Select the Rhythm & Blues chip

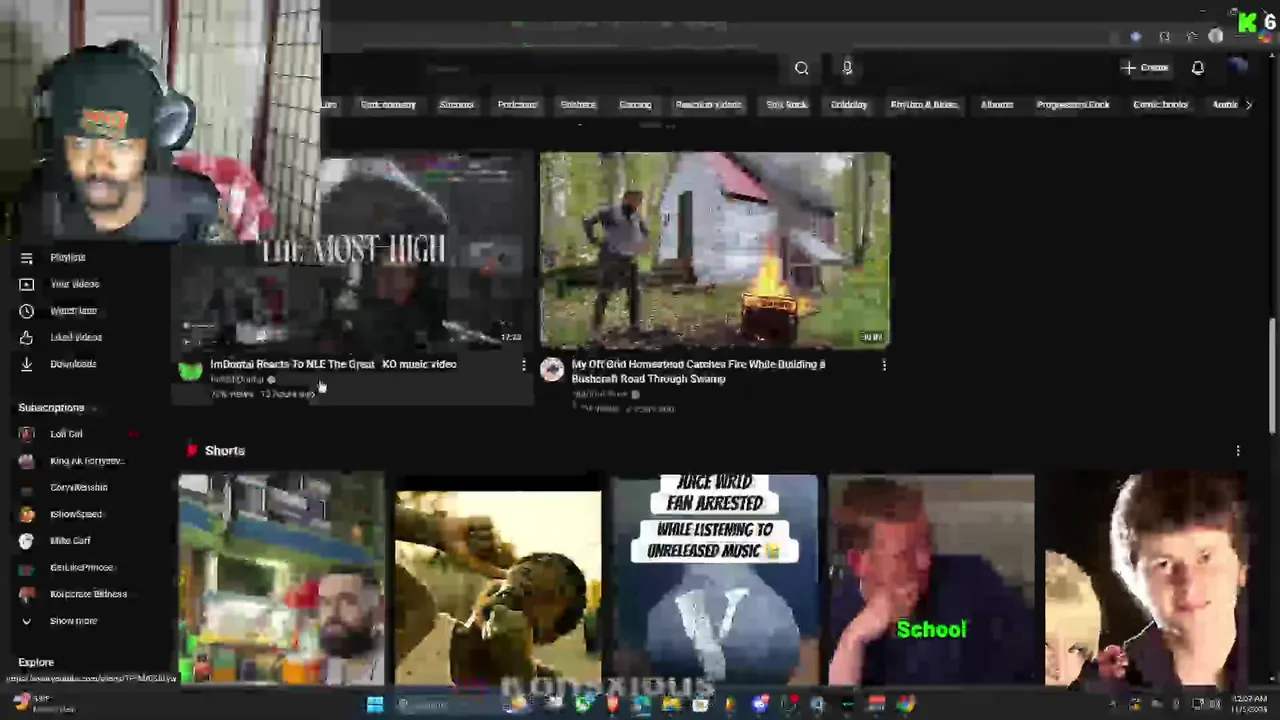point(924,104)
